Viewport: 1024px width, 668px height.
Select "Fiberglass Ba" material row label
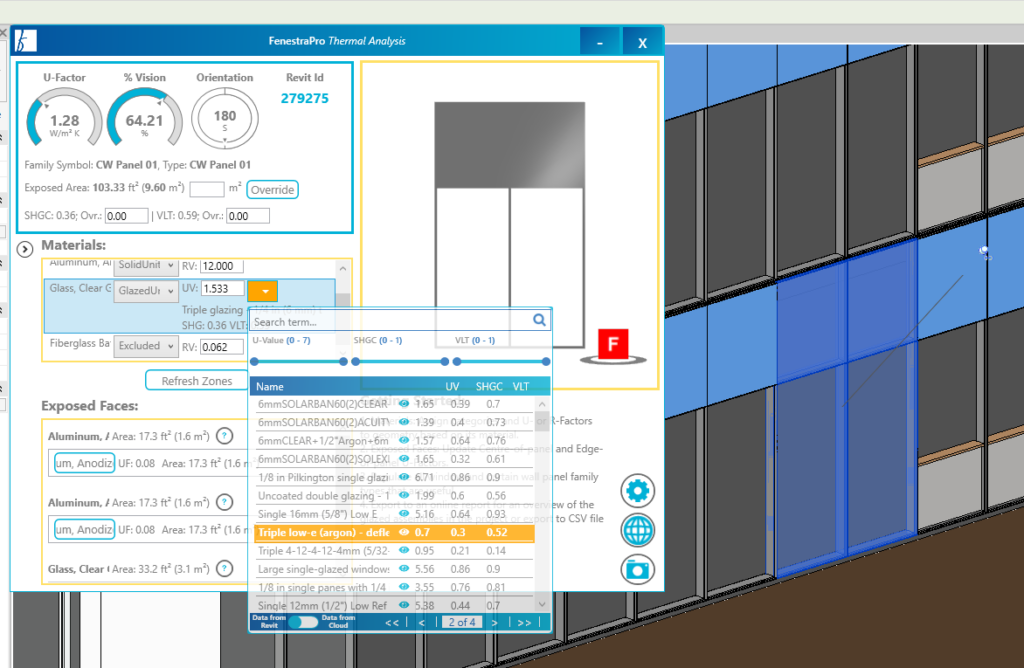(80, 343)
